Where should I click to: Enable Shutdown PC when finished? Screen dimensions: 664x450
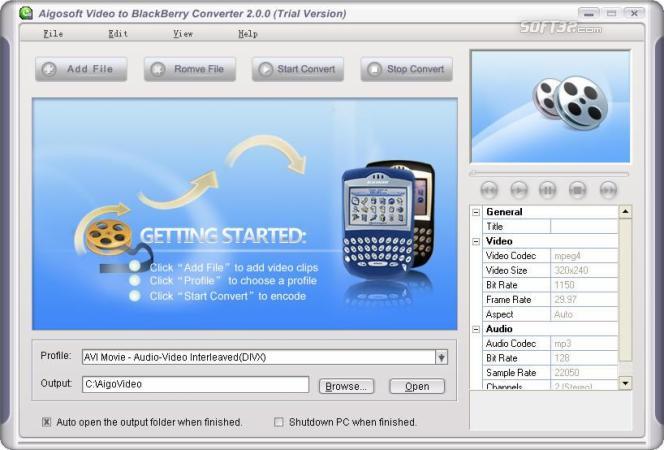[x=279, y=422]
